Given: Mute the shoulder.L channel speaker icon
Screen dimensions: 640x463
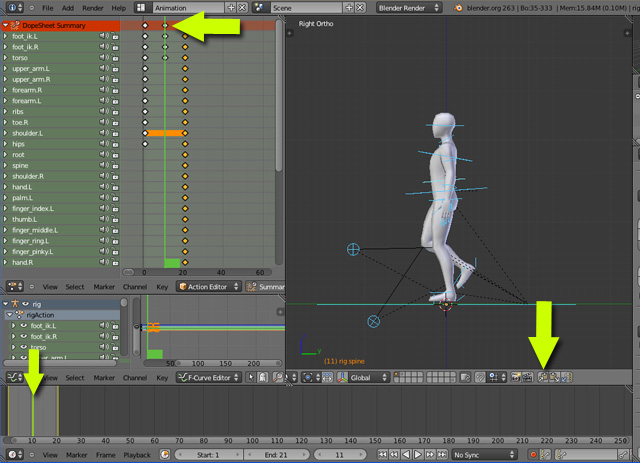Looking at the screenshot, I should [x=104, y=133].
